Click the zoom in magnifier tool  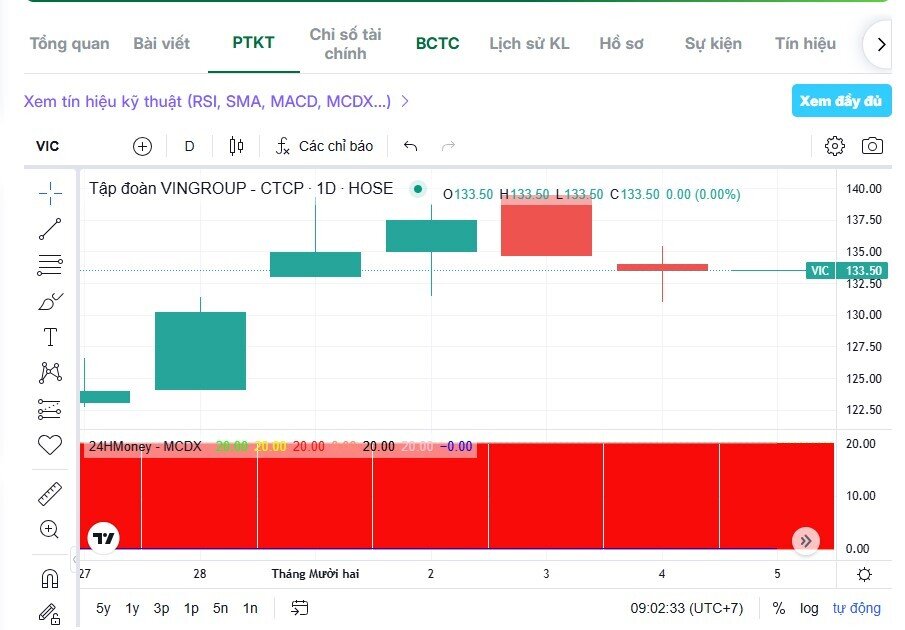point(49,530)
